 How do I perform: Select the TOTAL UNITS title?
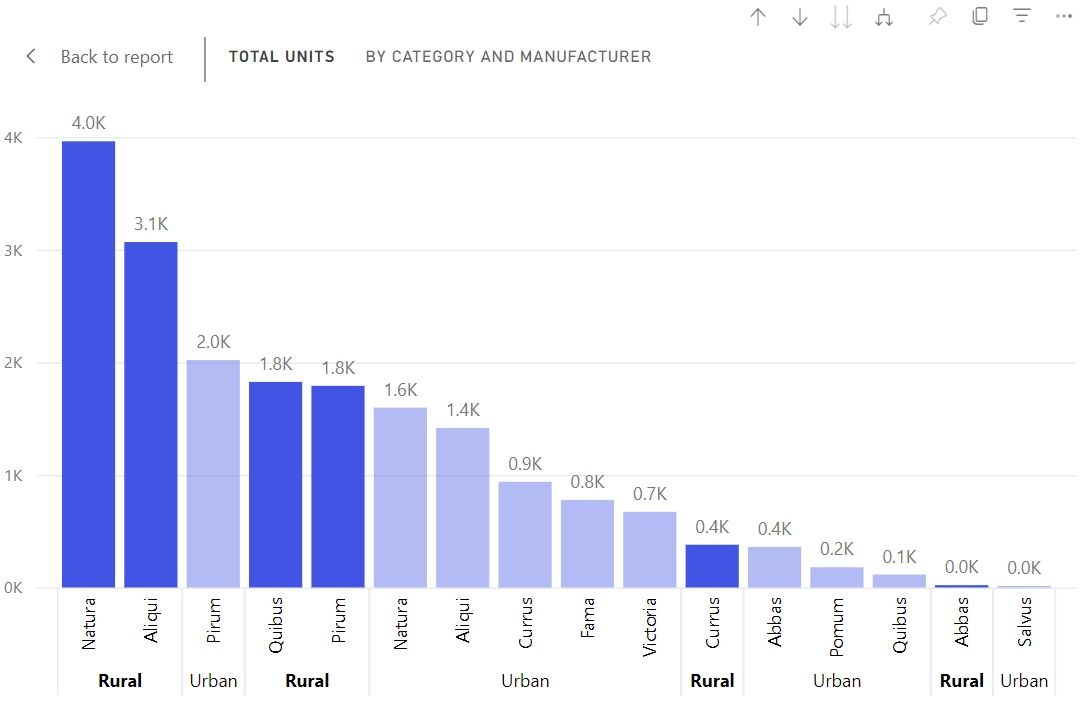pos(282,56)
